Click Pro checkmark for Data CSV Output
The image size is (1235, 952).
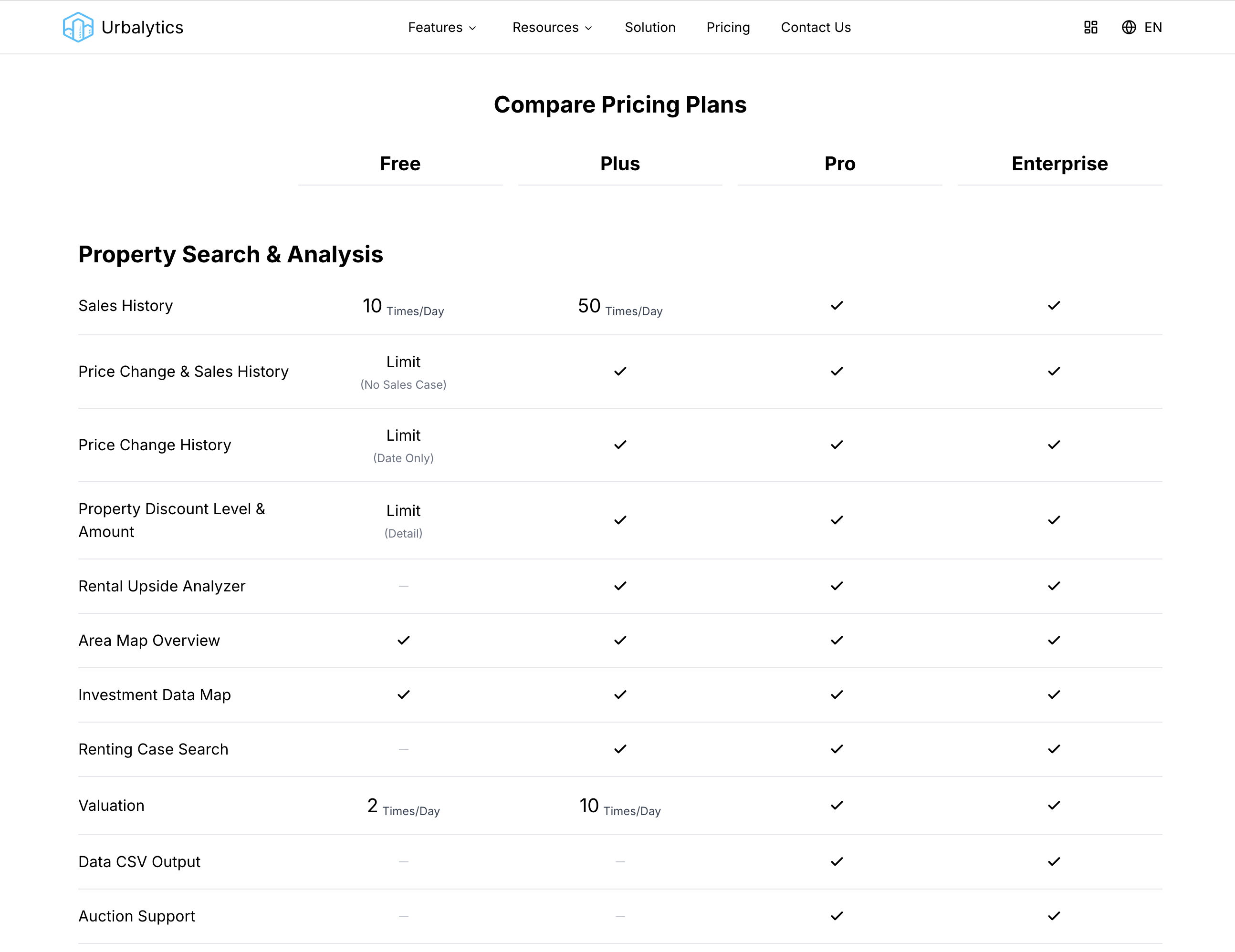(837, 861)
